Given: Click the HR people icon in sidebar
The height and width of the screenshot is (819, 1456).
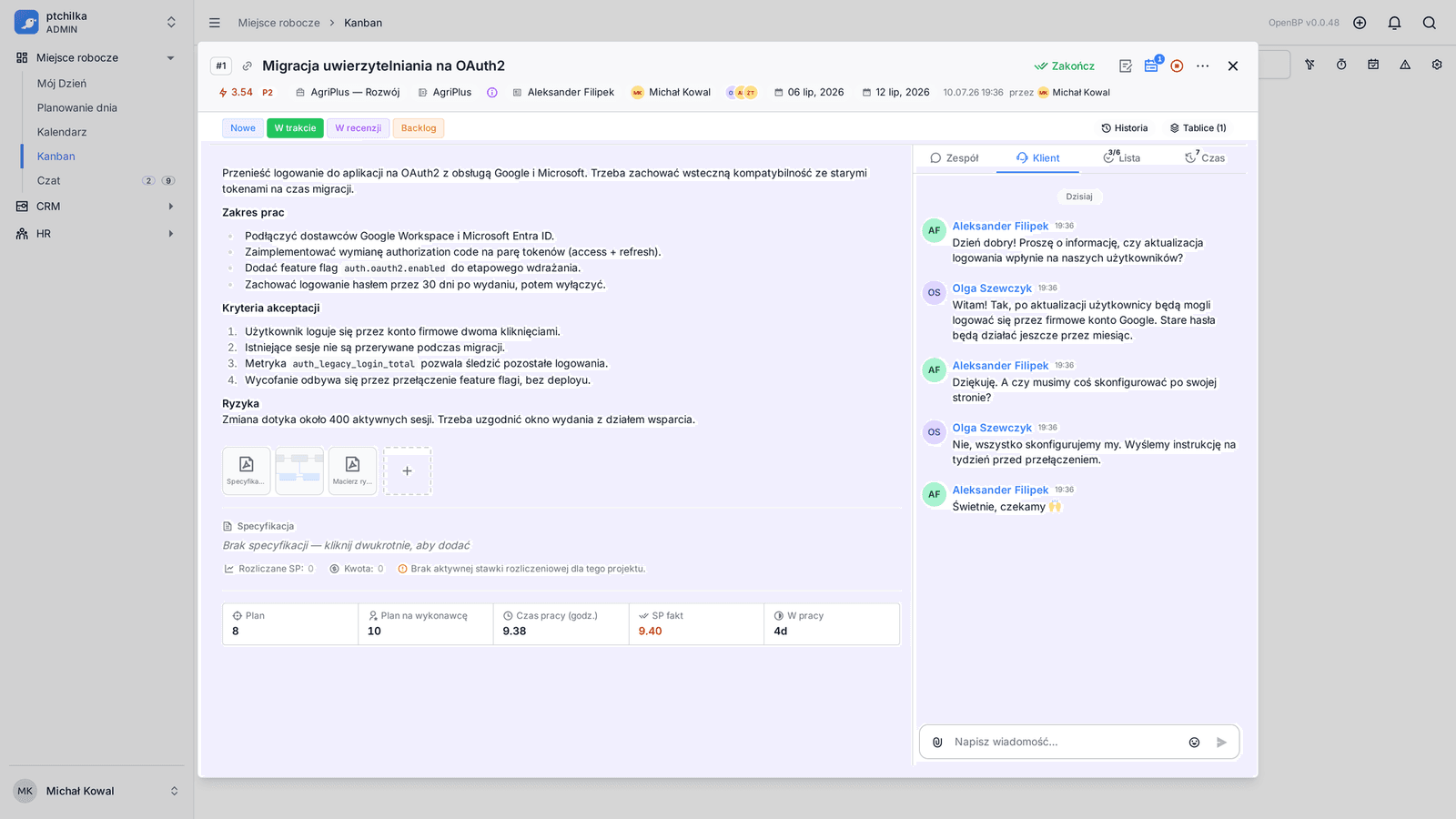Looking at the screenshot, I should pos(22,234).
